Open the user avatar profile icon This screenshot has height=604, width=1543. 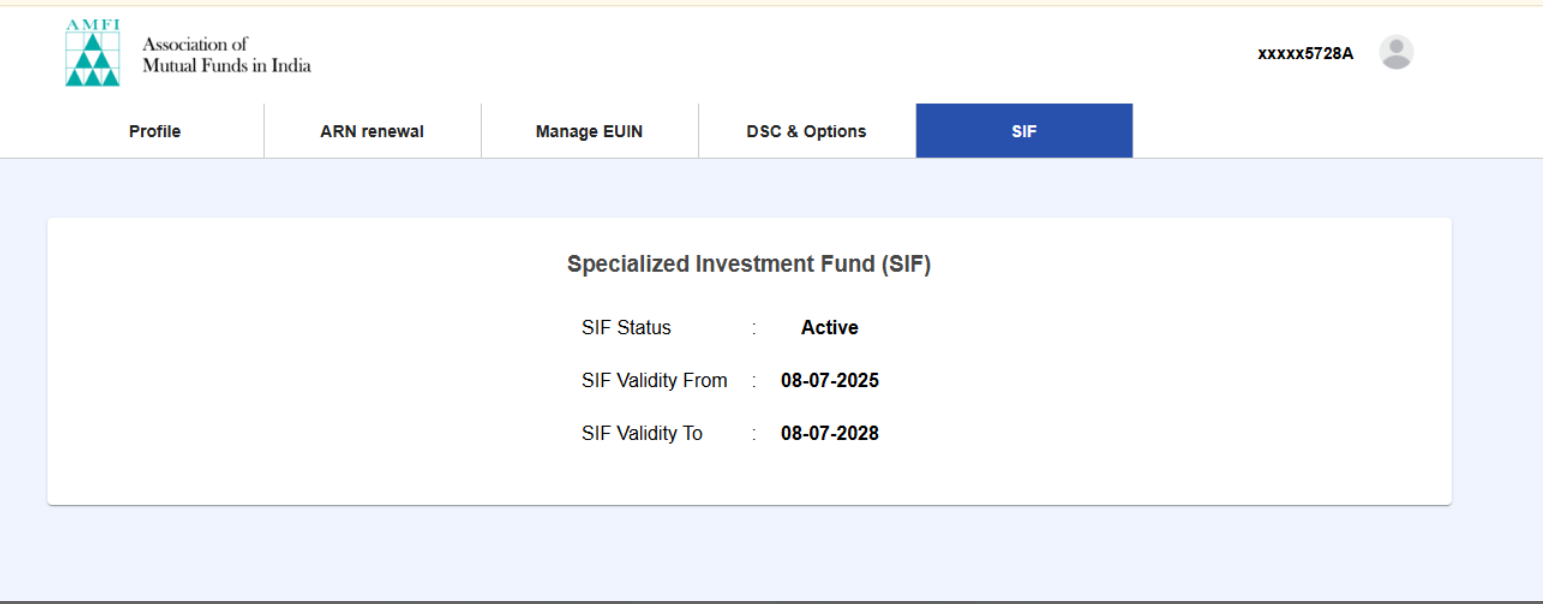(x=1396, y=52)
